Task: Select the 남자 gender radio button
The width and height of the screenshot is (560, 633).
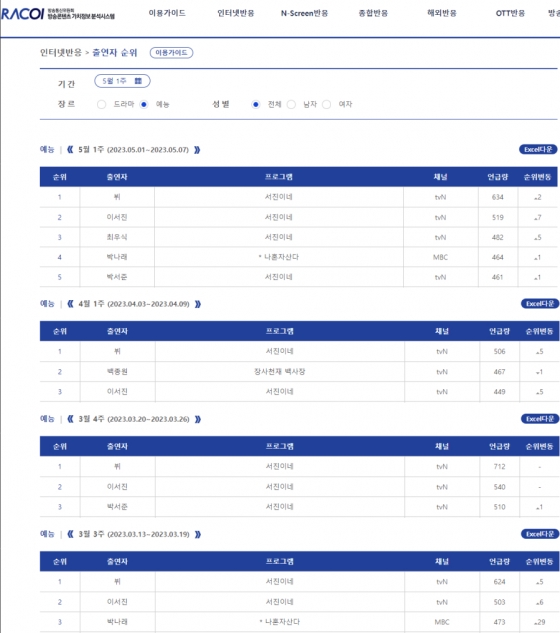Action: (291, 105)
